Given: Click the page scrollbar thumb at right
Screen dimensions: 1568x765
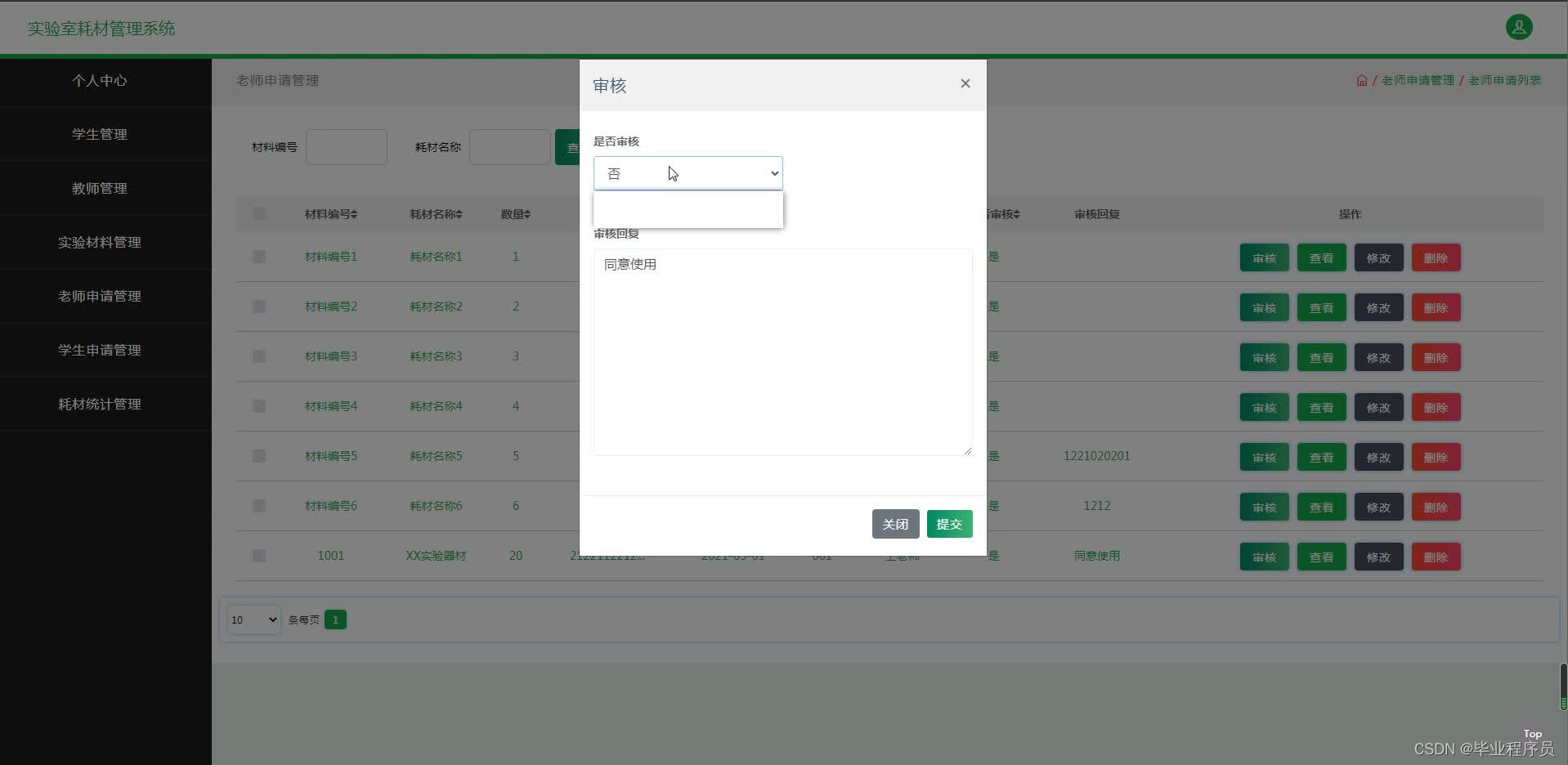Looking at the screenshot, I should [1563, 687].
